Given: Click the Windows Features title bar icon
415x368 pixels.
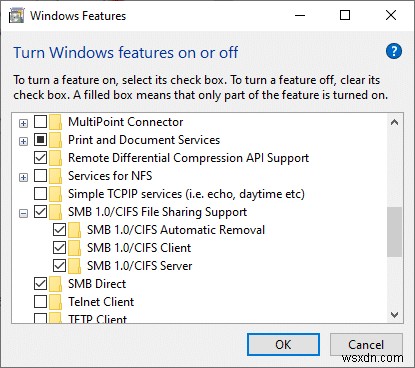Looking at the screenshot, I should coord(17,16).
